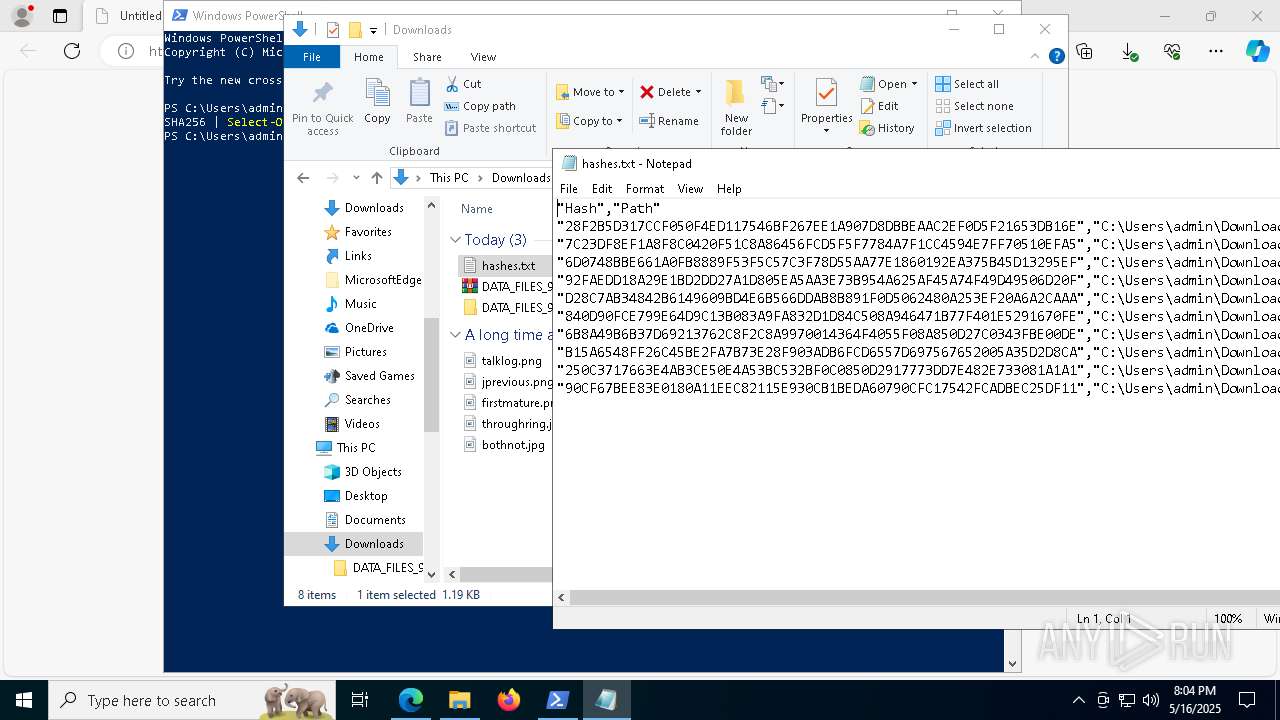Screen dimensions: 1280x720
Task: Open Documents in navigation pane
Action: point(374,520)
